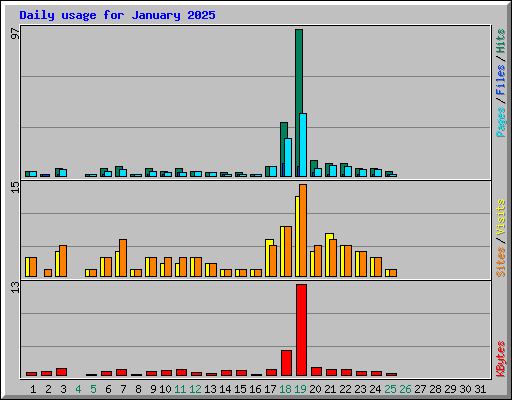
Task: Click the '97' y-axis maximum label
Action: (x=15, y=34)
